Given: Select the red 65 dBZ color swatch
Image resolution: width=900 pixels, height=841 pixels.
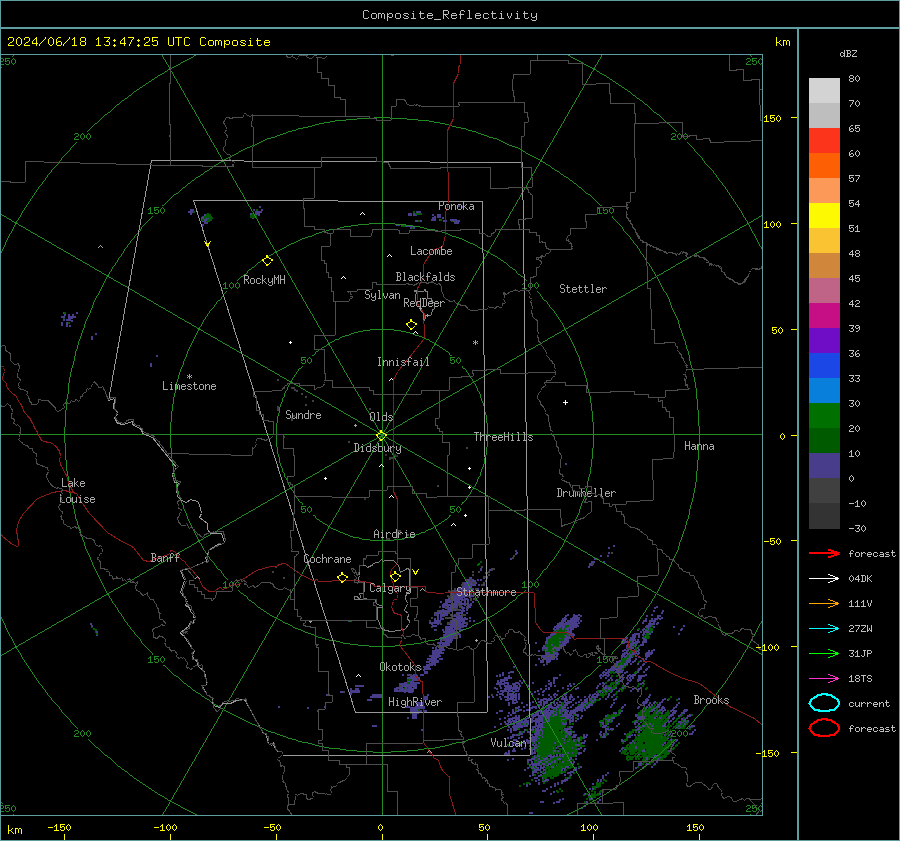Looking at the screenshot, I should (824, 141).
